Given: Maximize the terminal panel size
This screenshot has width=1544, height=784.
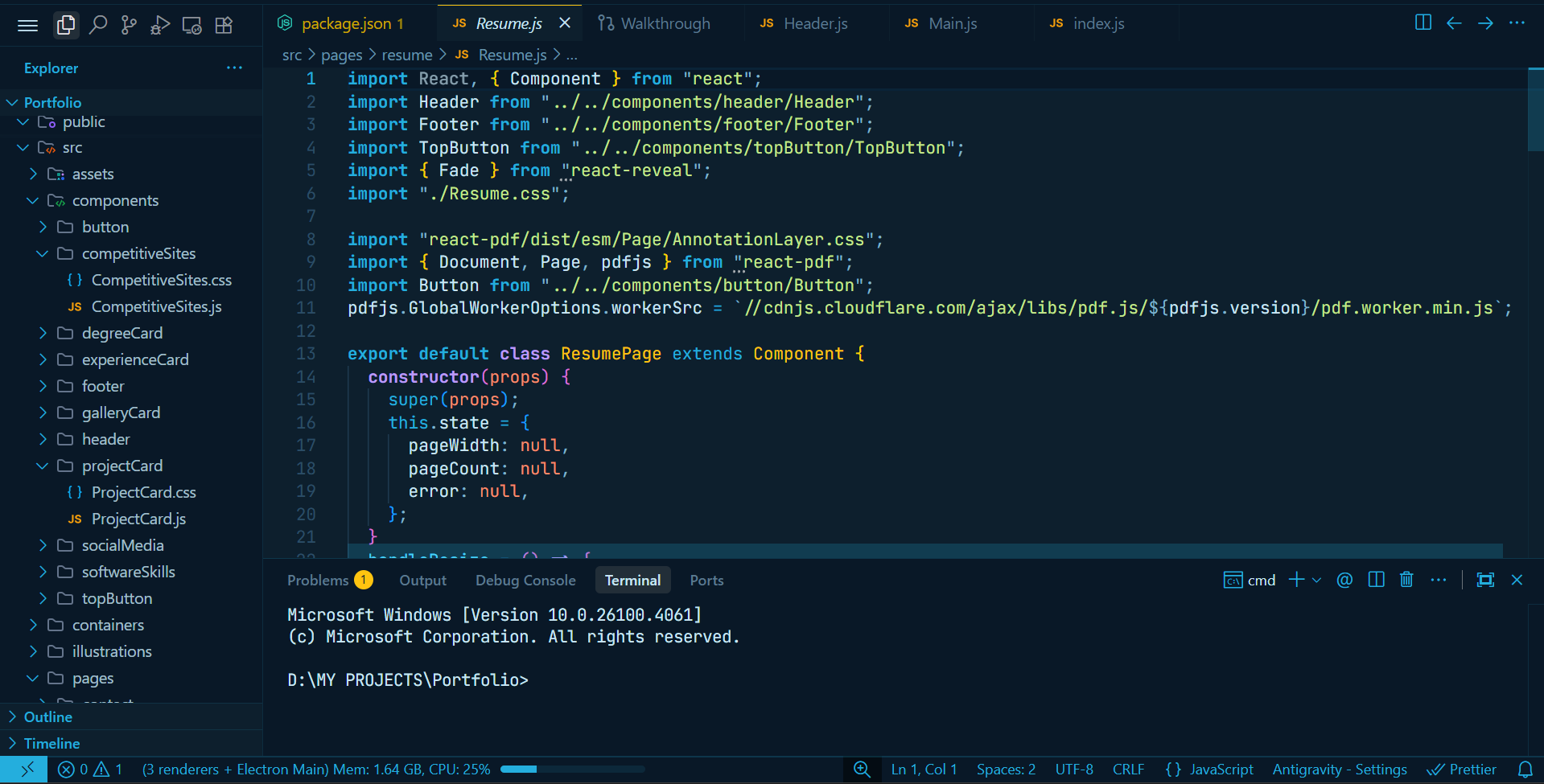Looking at the screenshot, I should [1485, 580].
